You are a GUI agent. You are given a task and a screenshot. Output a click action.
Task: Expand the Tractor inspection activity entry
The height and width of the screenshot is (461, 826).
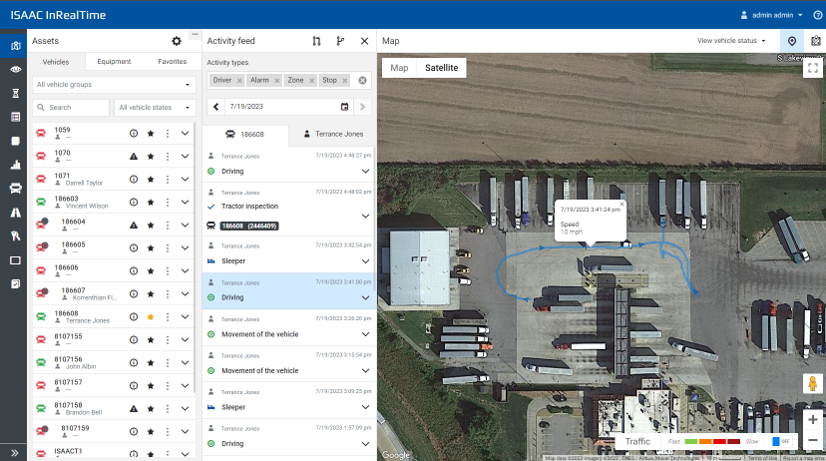tap(365, 215)
